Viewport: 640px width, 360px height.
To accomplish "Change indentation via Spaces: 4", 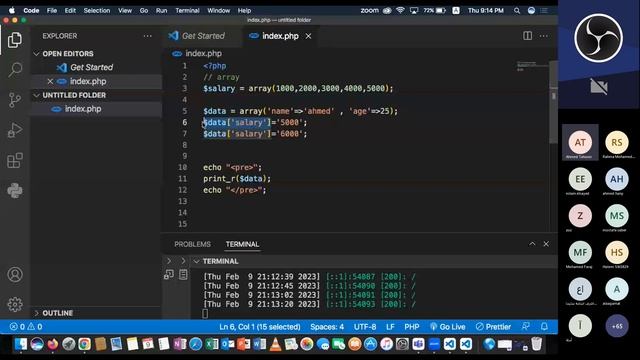I will (x=327, y=327).
